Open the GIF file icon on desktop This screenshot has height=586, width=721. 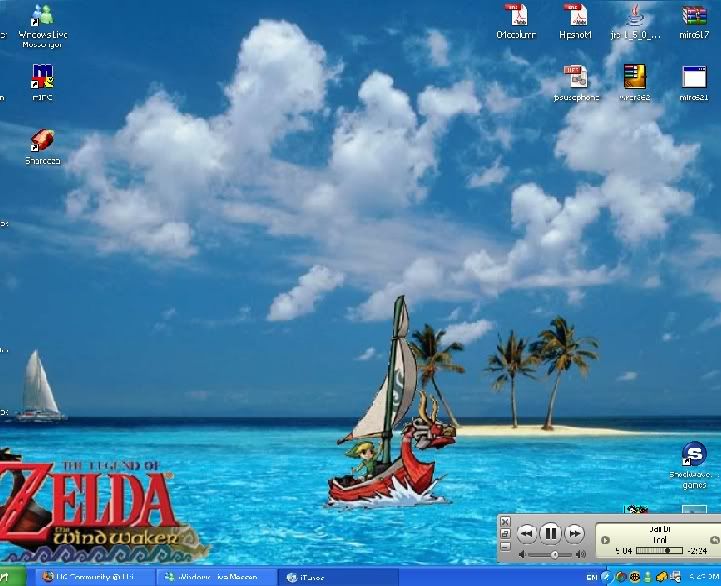(576, 83)
